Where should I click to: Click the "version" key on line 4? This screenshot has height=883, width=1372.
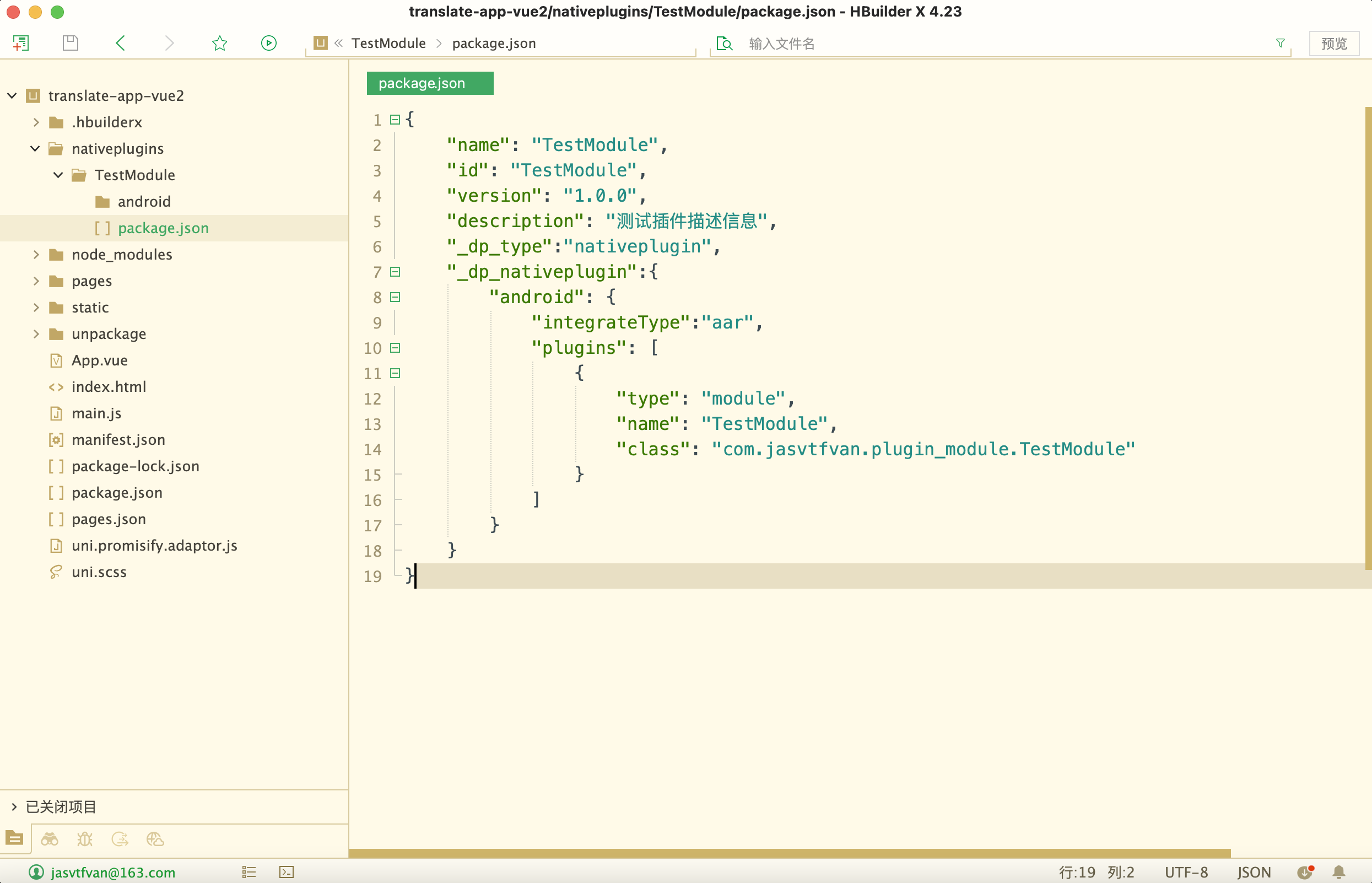494,196
